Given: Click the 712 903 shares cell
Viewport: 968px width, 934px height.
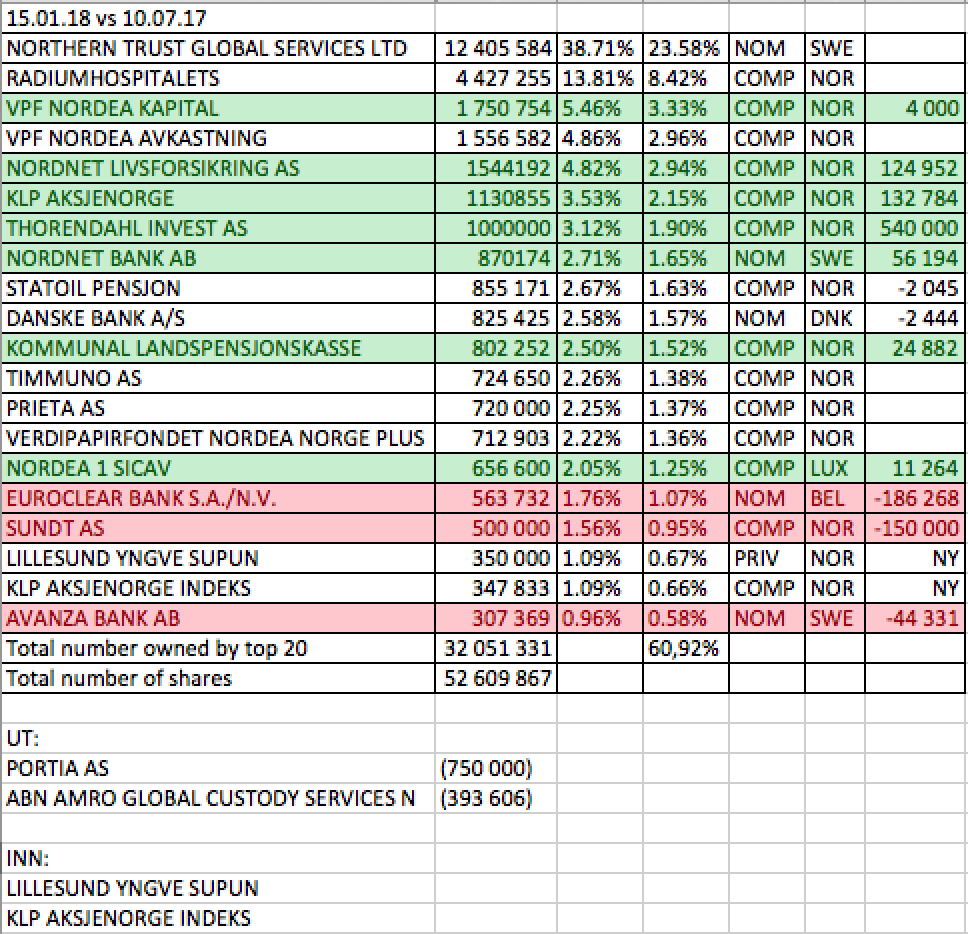Looking at the screenshot, I should click(496, 438).
